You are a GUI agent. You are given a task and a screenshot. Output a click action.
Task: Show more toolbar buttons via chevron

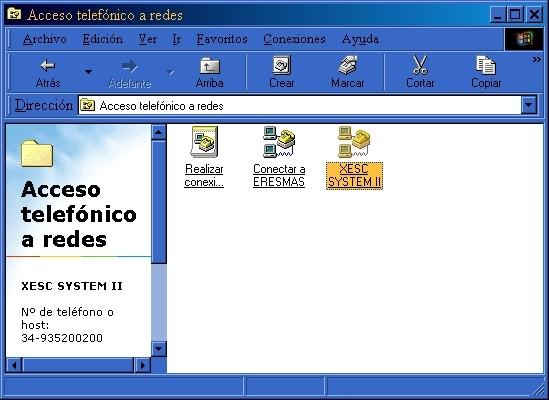point(536,60)
